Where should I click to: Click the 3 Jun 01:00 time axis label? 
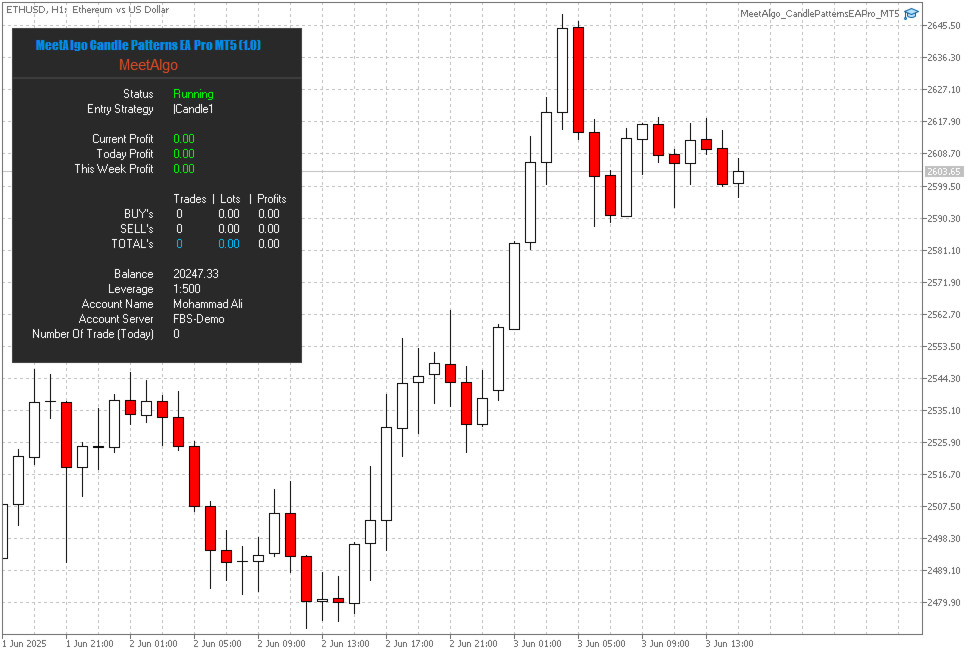coord(537,644)
